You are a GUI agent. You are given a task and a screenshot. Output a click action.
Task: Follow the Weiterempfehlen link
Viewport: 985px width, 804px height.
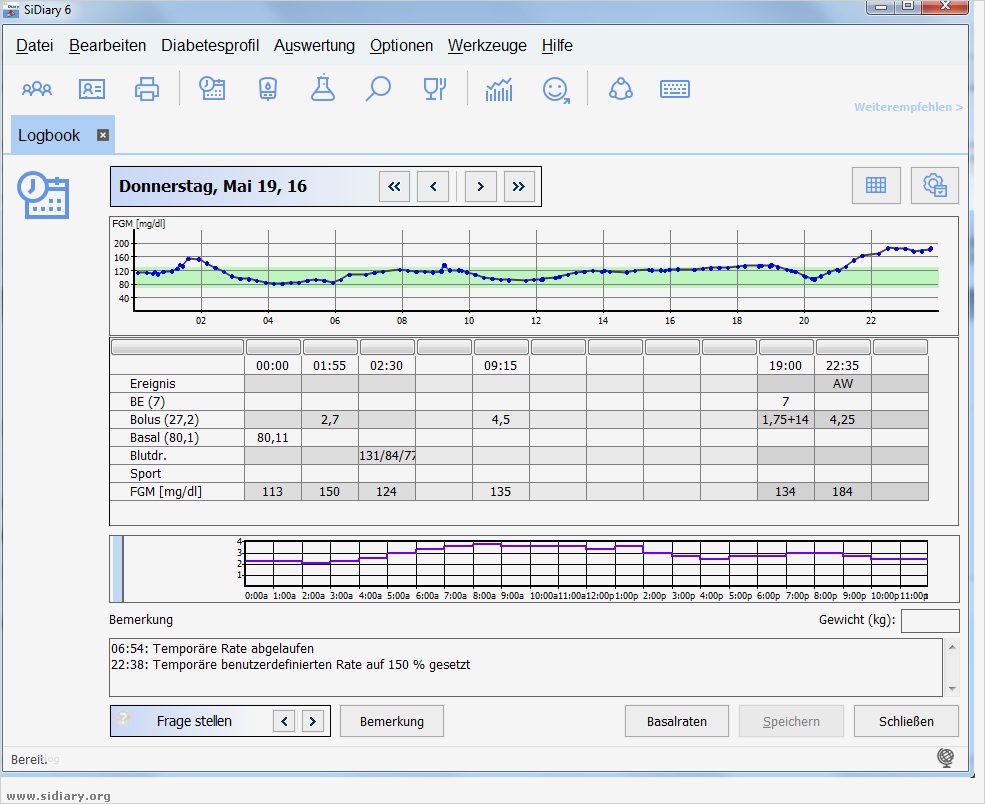point(908,107)
